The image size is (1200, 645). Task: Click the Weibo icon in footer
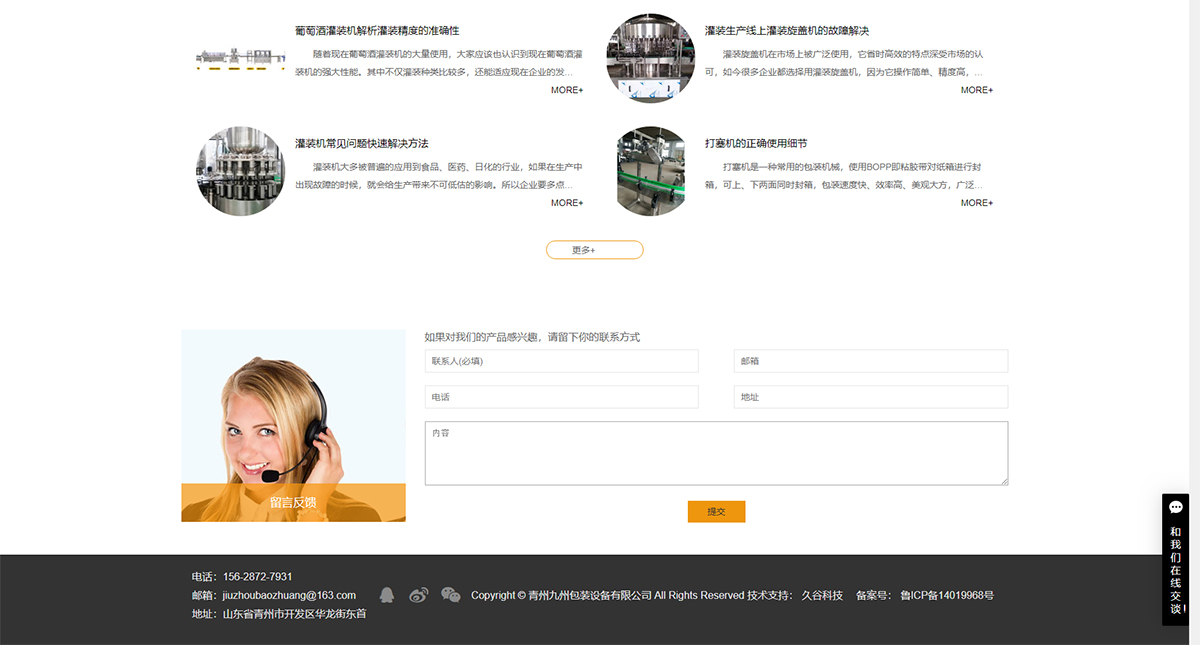coord(419,595)
